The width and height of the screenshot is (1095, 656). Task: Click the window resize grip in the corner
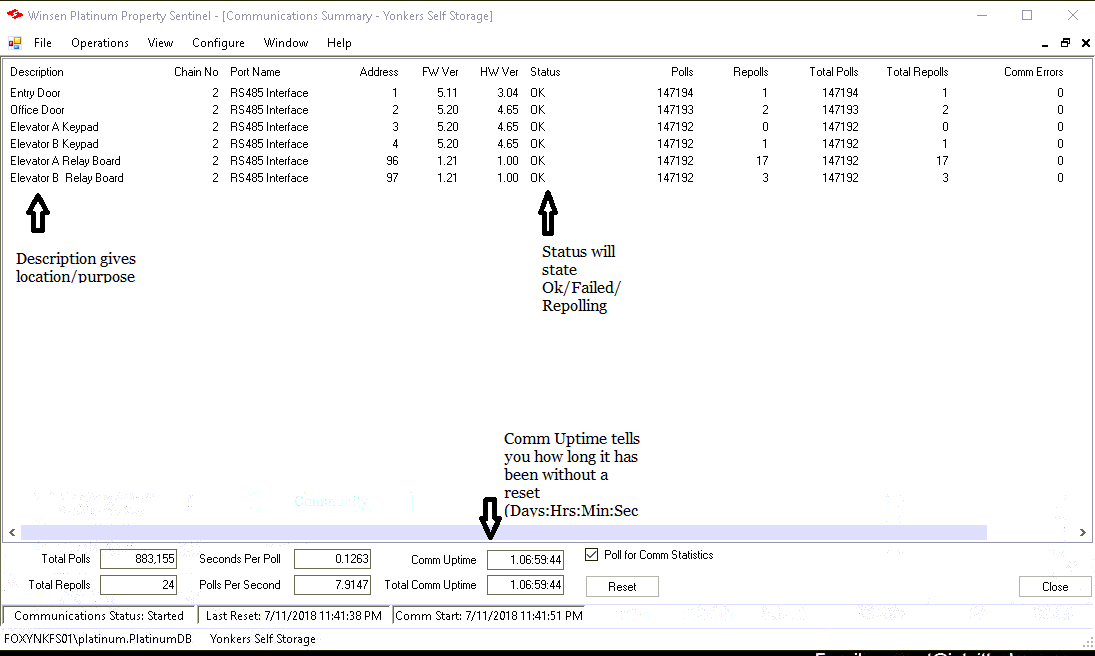pyautogui.click(x=1087, y=641)
